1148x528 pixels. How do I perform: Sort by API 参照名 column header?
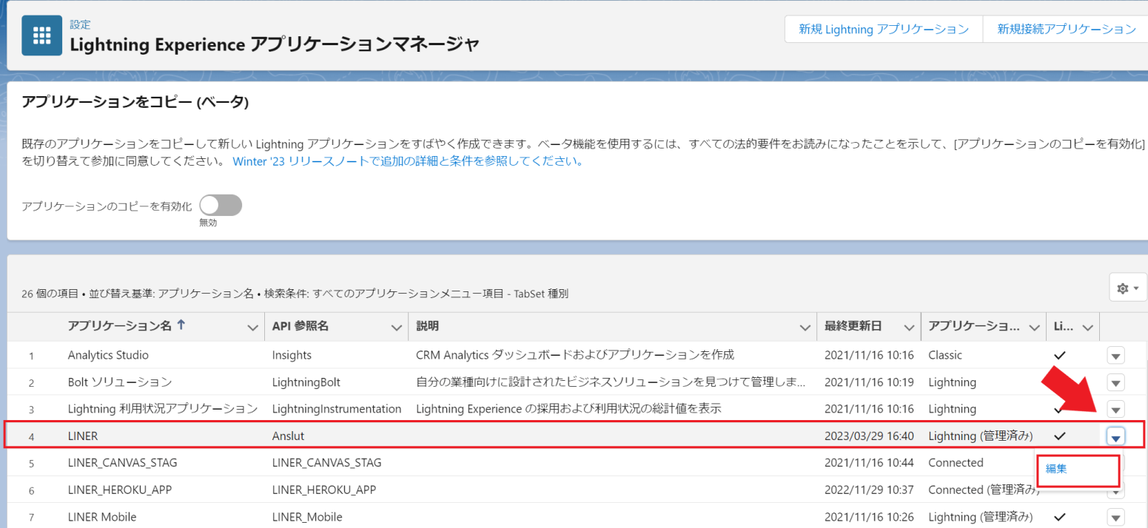tap(299, 326)
